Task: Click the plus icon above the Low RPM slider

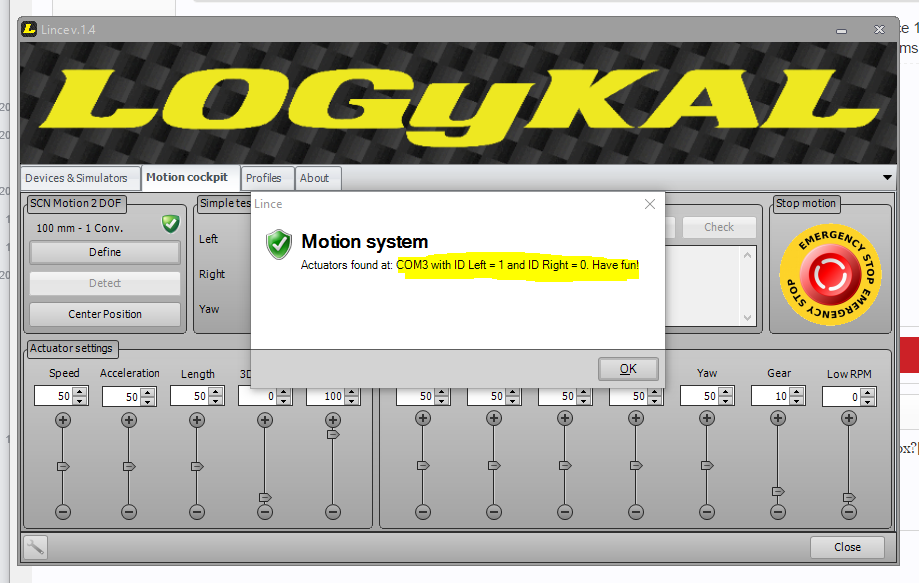Action: [x=849, y=418]
